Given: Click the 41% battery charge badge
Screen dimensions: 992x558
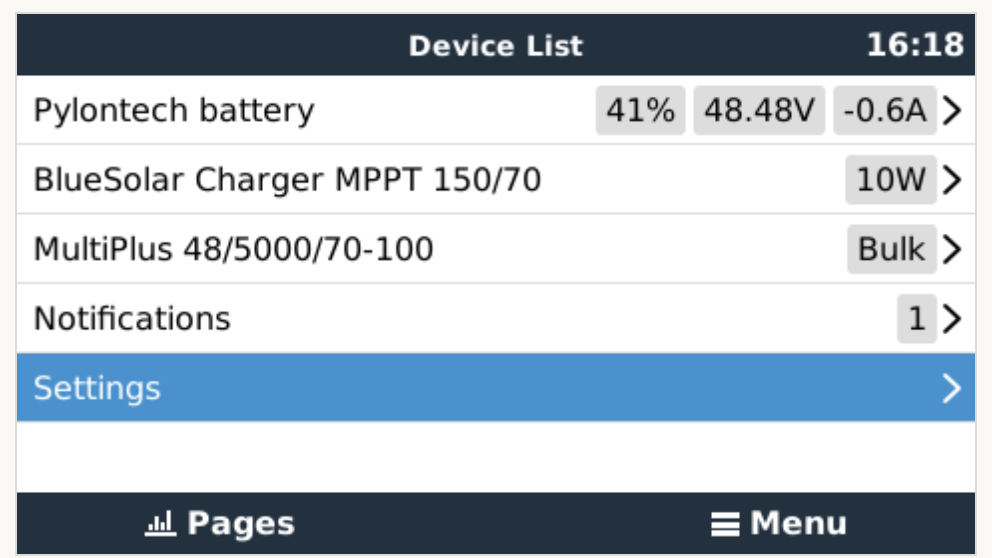Looking at the screenshot, I should pos(641,110).
